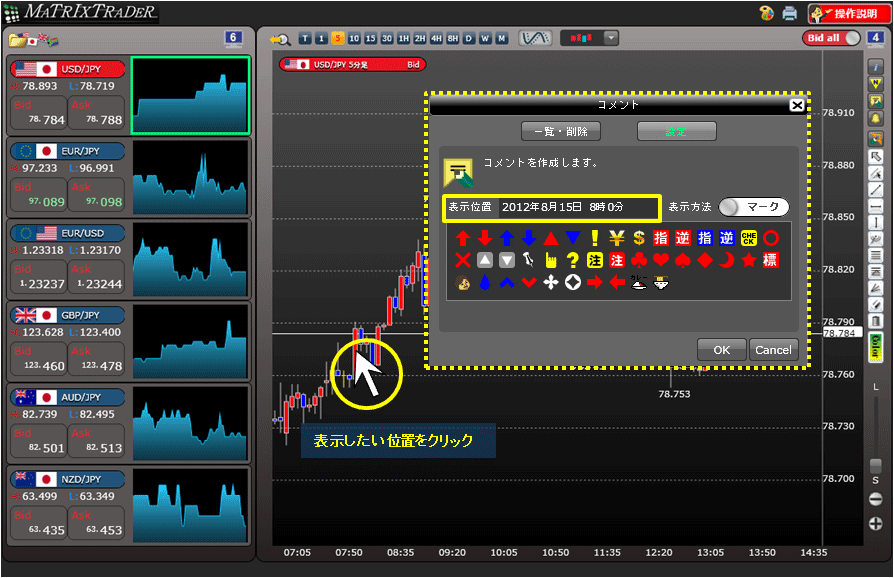
Task: Click Cancel in the comment dialog
Action: [x=773, y=349]
